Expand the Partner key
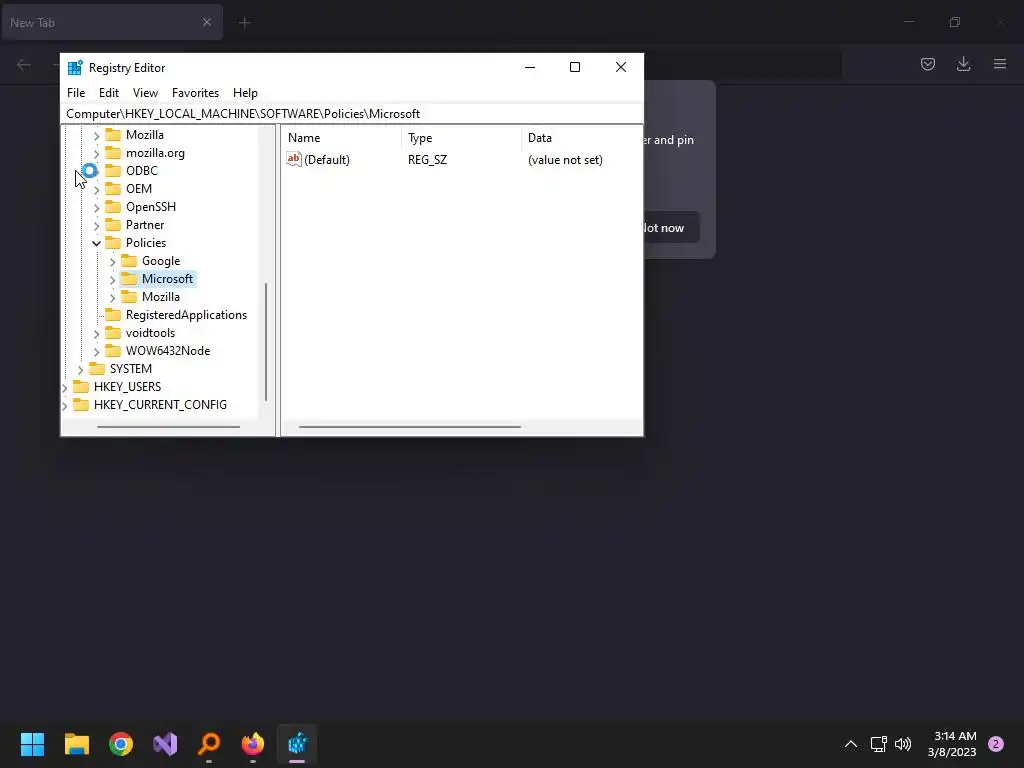1024x768 pixels. click(97, 225)
